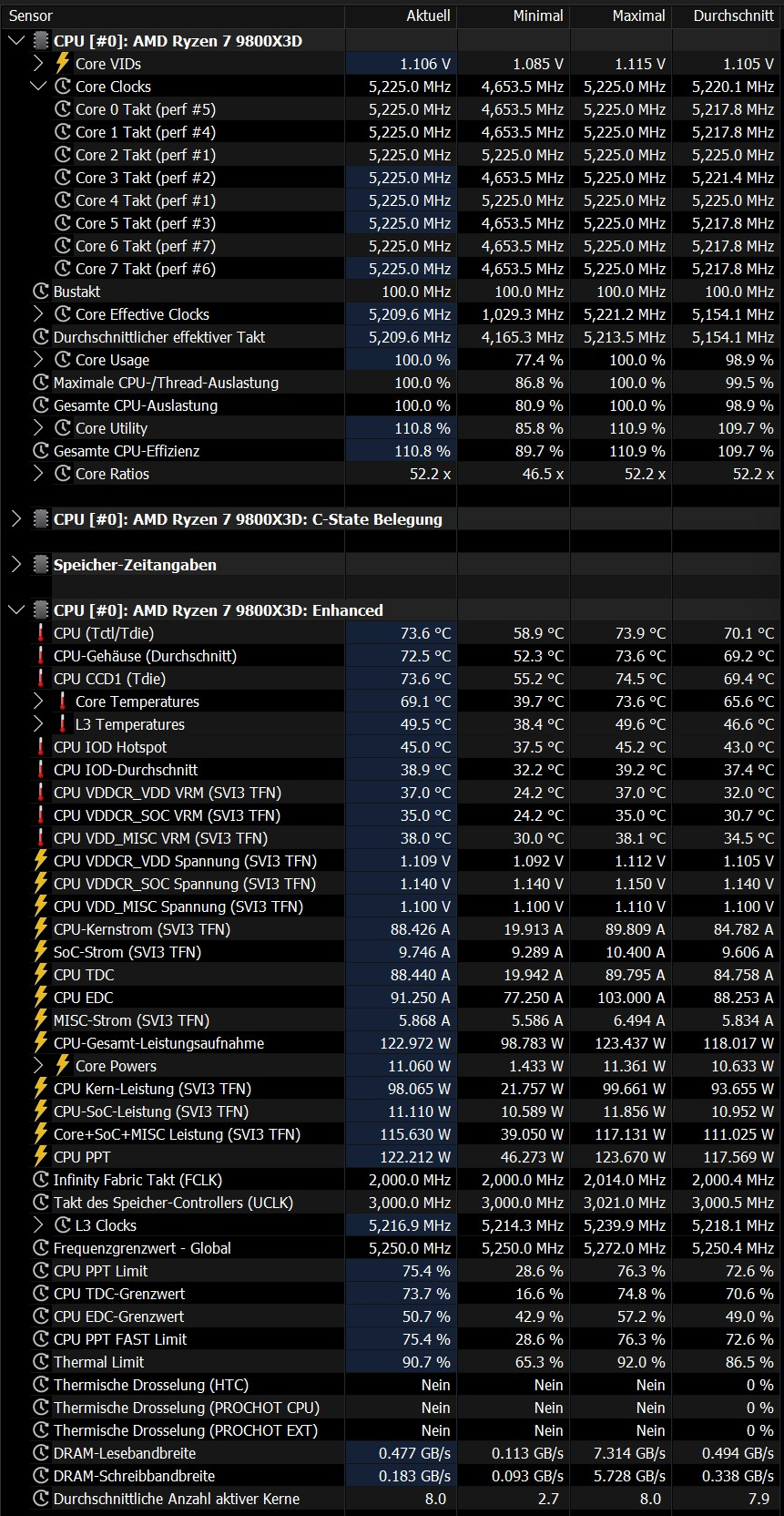This screenshot has width=784, height=1516.
Task: Click the lightning icon of CPU VDDCR_VDD Spannung
Action: pyautogui.click(x=40, y=861)
